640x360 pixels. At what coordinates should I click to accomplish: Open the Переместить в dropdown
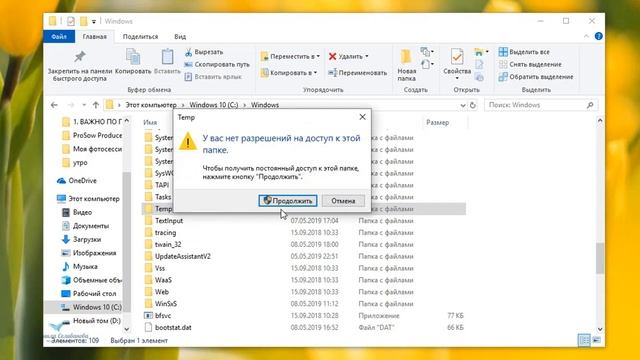(290, 56)
